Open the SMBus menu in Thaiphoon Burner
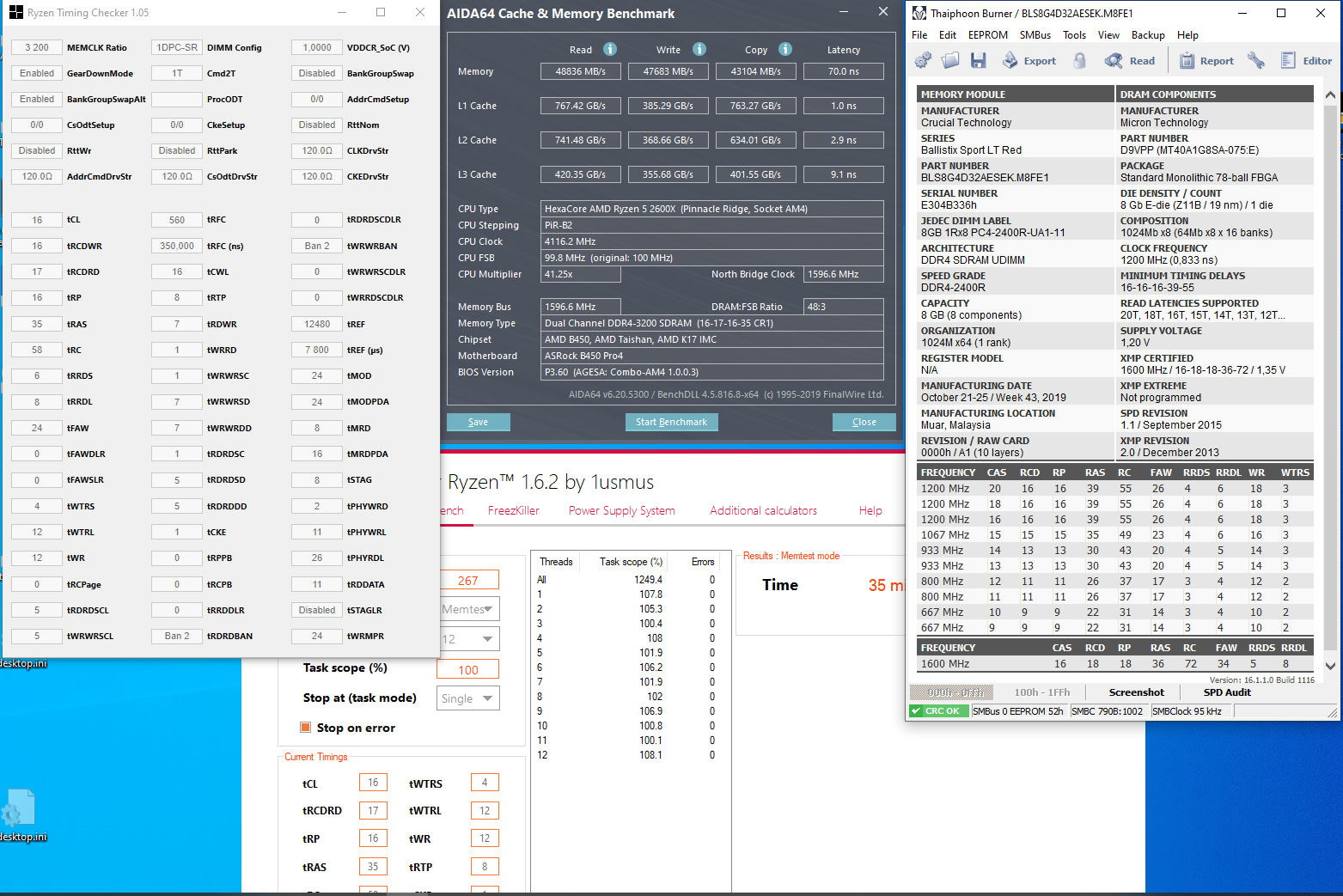Image resolution: width=1343 pixels, height=896 pixels. coord(1035,35)
